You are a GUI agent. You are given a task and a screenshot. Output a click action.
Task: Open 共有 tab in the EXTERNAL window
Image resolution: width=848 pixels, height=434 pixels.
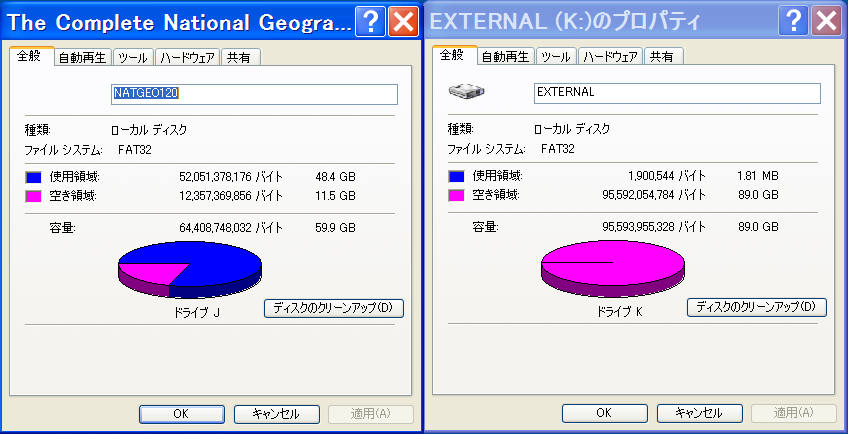661,57
